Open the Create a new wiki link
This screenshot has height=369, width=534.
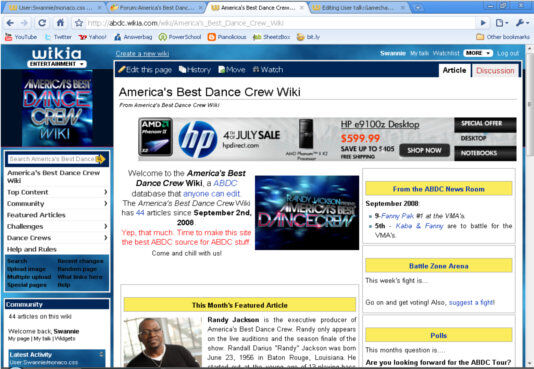point(142,54)
